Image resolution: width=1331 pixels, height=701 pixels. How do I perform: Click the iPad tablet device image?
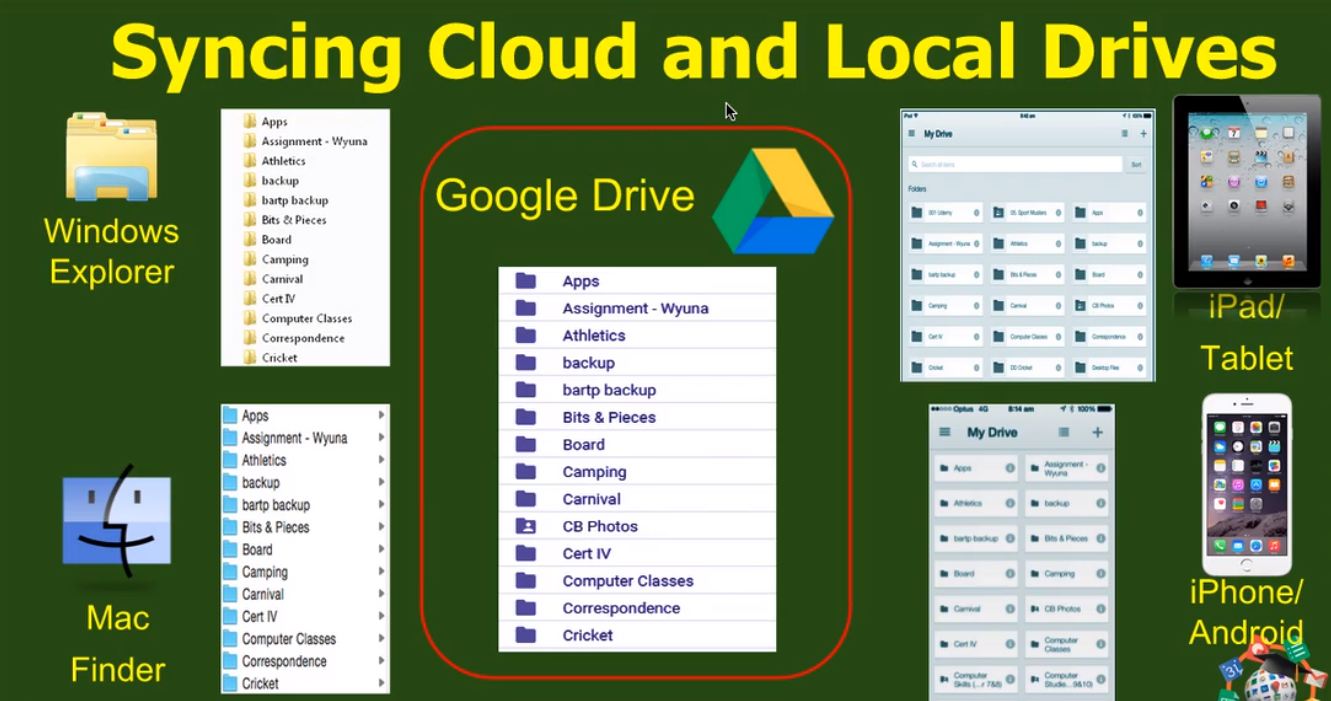tap(1246, 191)
